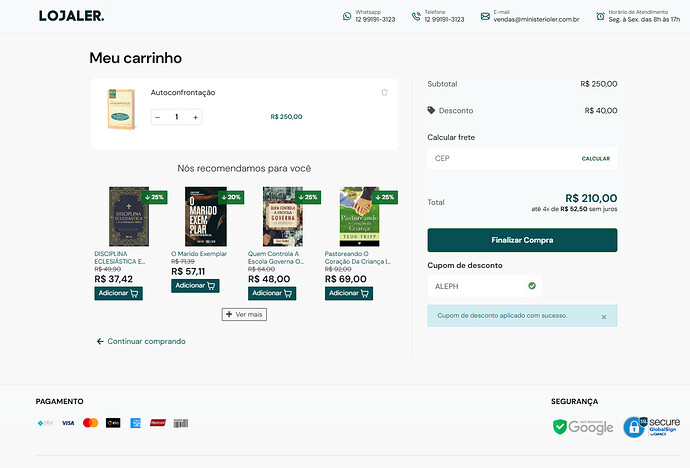Add O Marido Exemplar to cart
The image size is (690, 468).
(x=195, y=286)
